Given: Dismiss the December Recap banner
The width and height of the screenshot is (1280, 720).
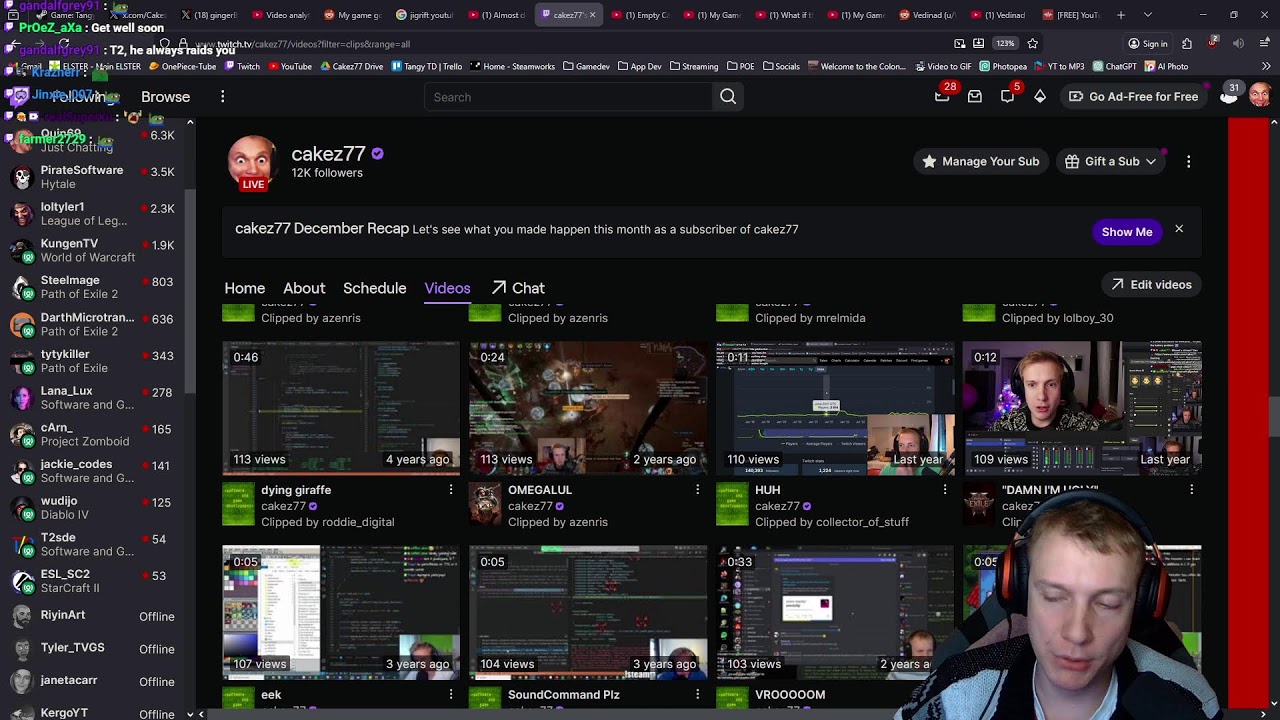Looking at the screenshot, I should 1179,230.
